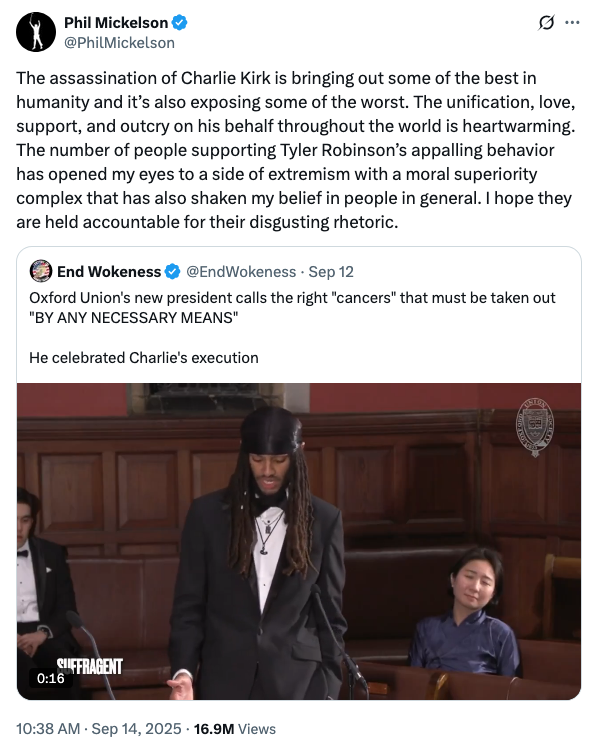Click the Union Society crest watermark
Viewport: 598px width, 742px height.
535,427
